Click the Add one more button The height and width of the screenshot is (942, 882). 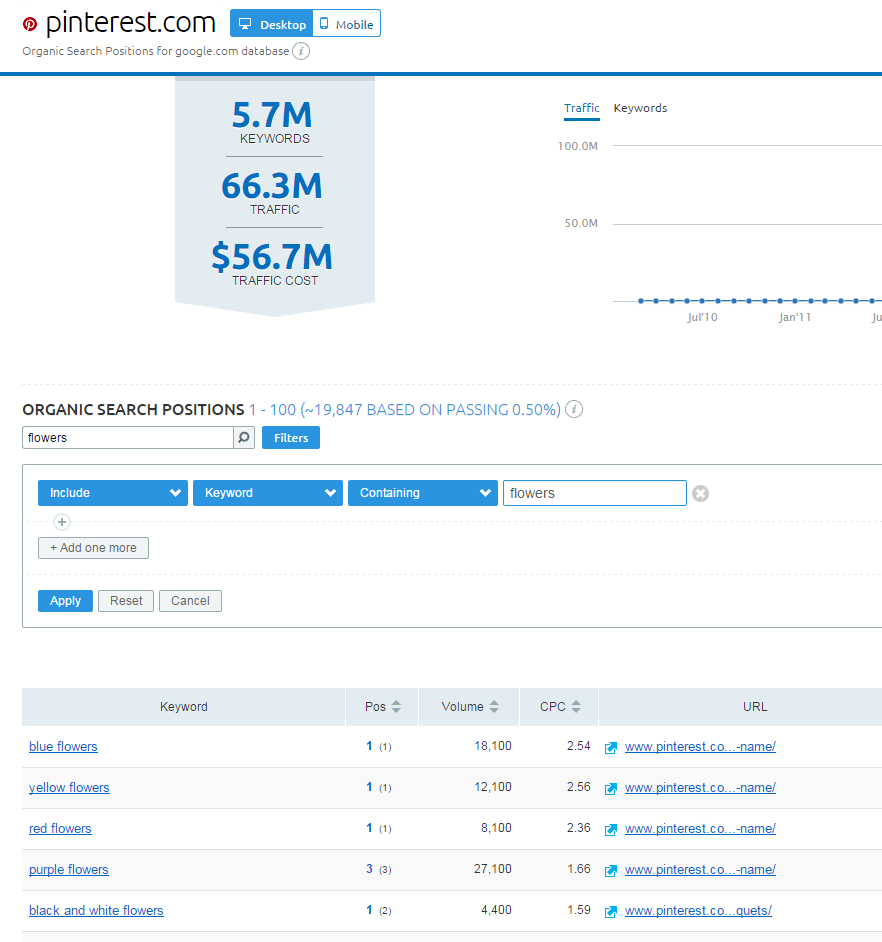pyautogui.click(x=93, y=548)
